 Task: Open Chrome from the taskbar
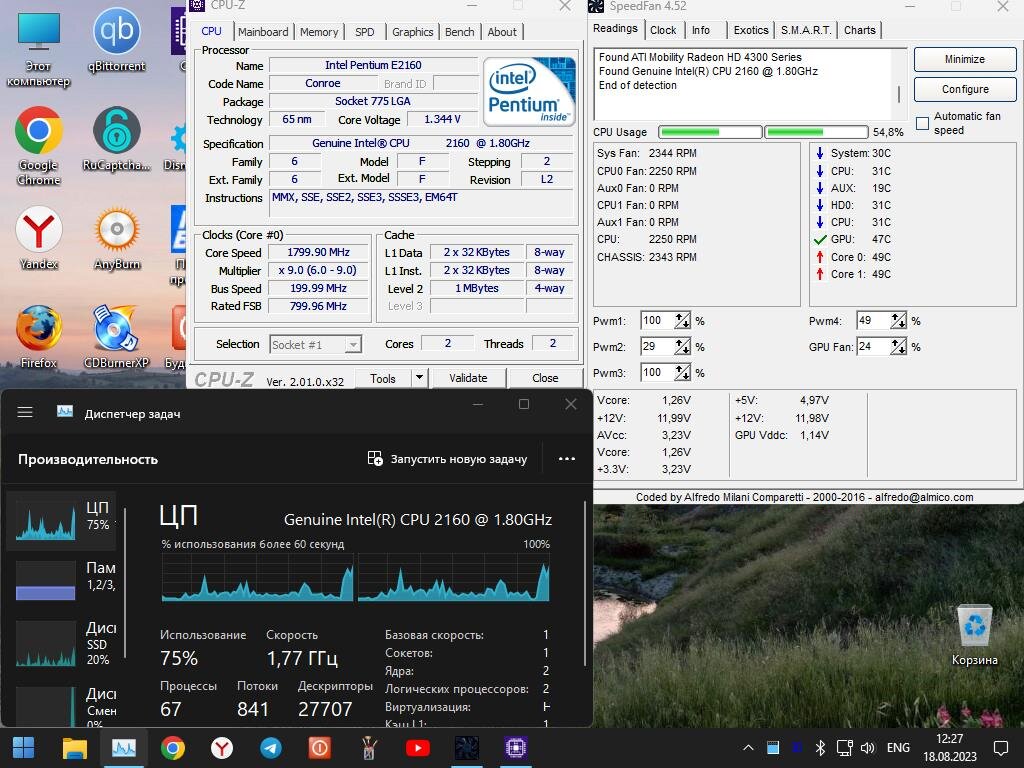(x=173, y=748)
